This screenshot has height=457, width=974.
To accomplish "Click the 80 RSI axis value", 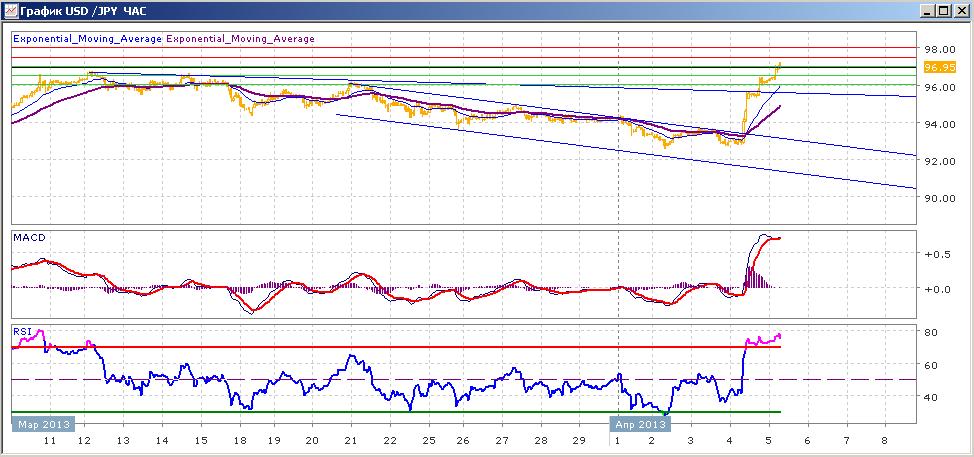I will click(931, 332).
